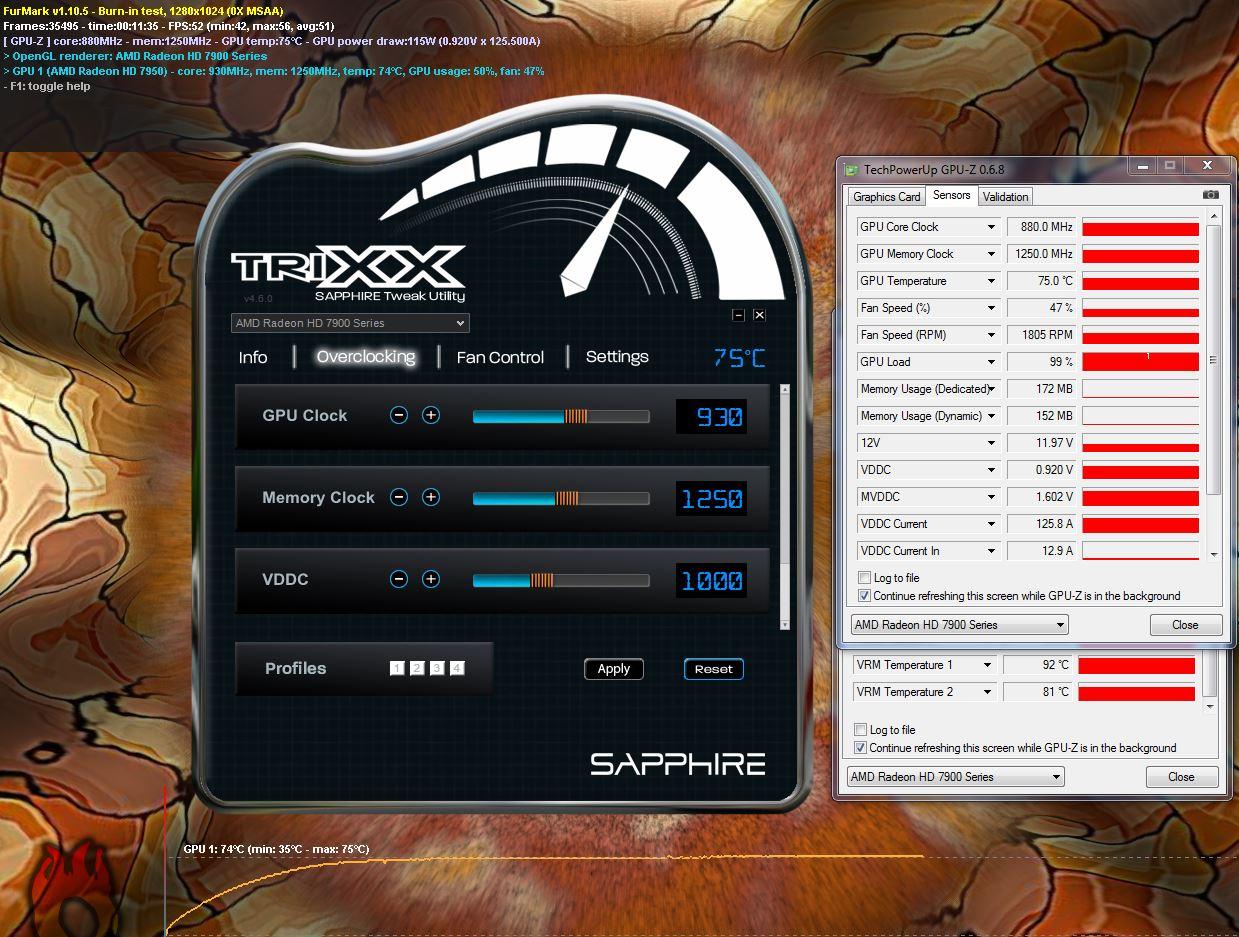The width and height of the screenshot is (1239, 937).
Task: Click VRM Temperature 1 value 92 °C
Action: (1037, 665)
